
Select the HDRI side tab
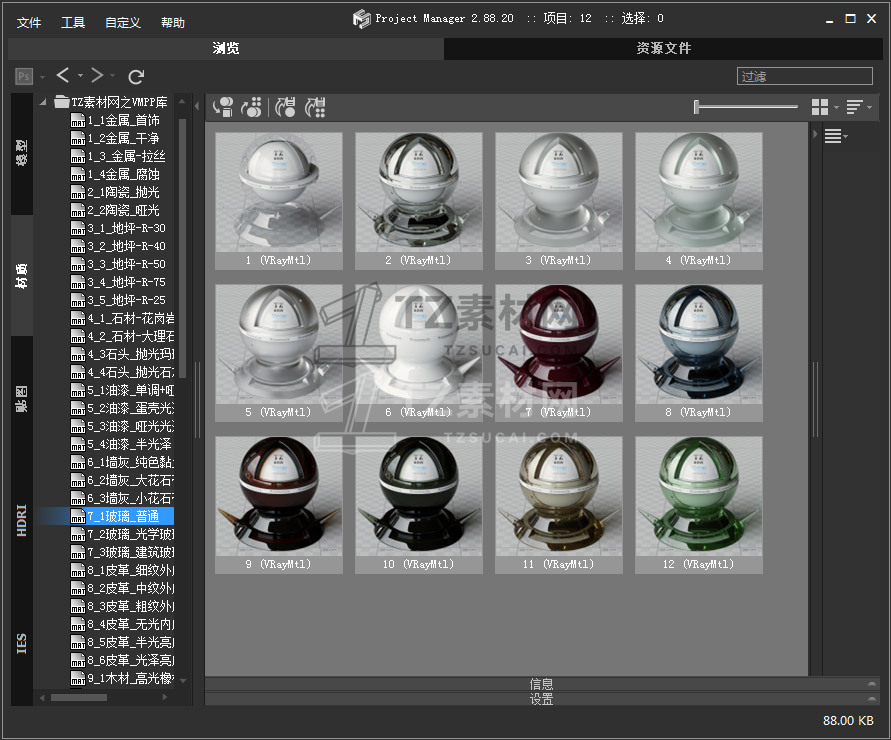click(22, 521)
